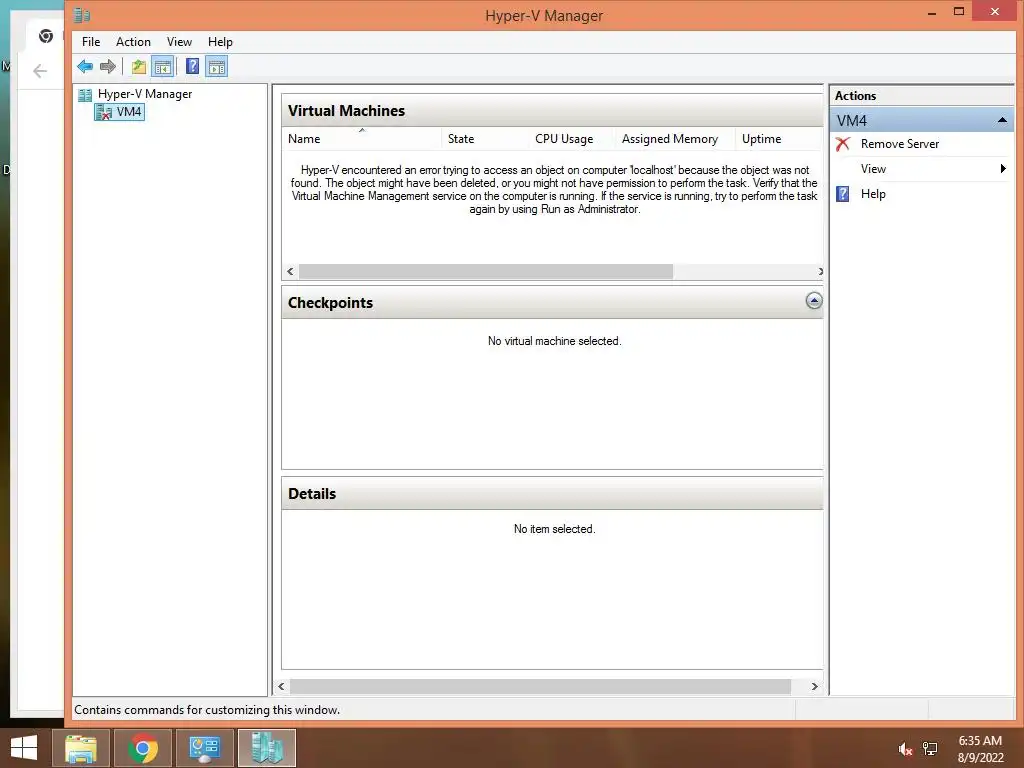This screenshot has width=1024, height=768.
Task: Click the Up one level folder icon
Action: pyautogui.click(x=138, y=66)
